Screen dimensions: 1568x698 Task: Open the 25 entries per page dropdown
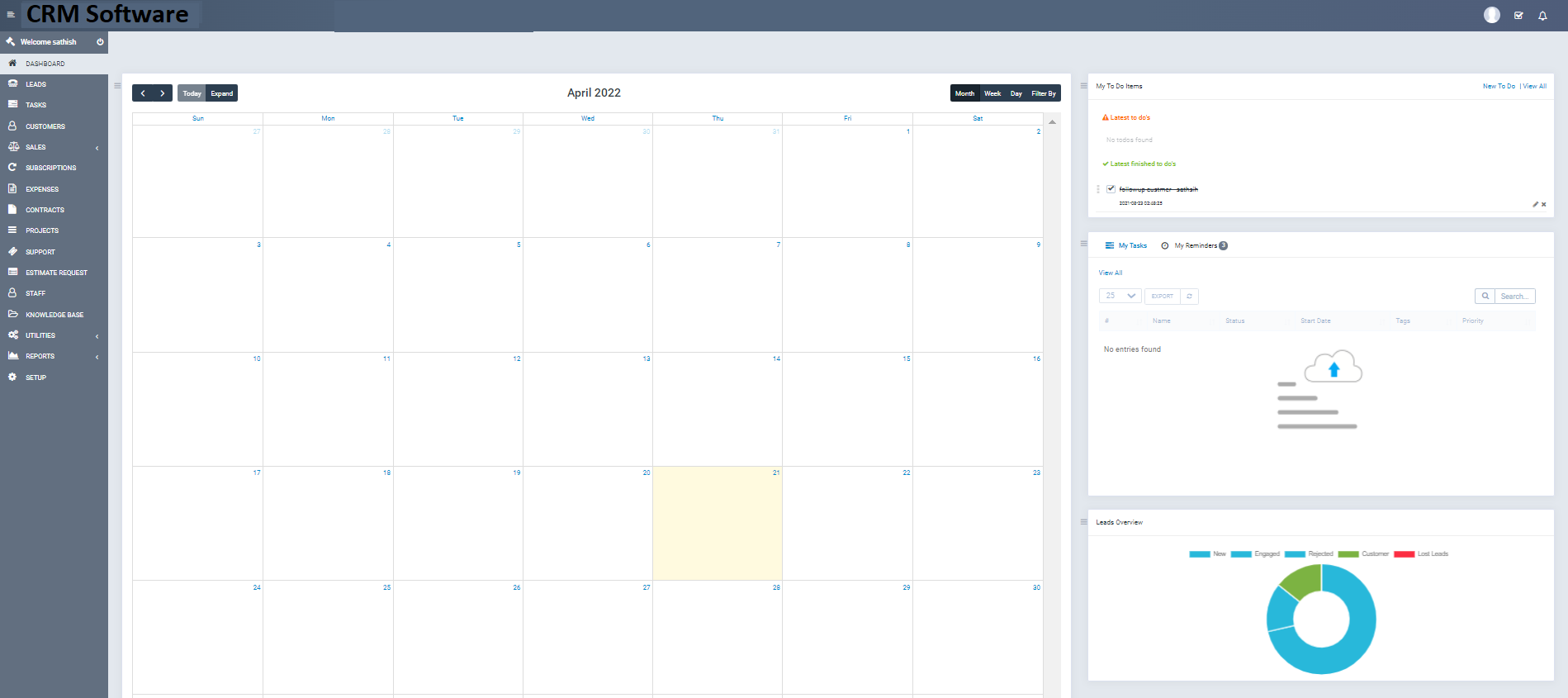(1120, 296)
